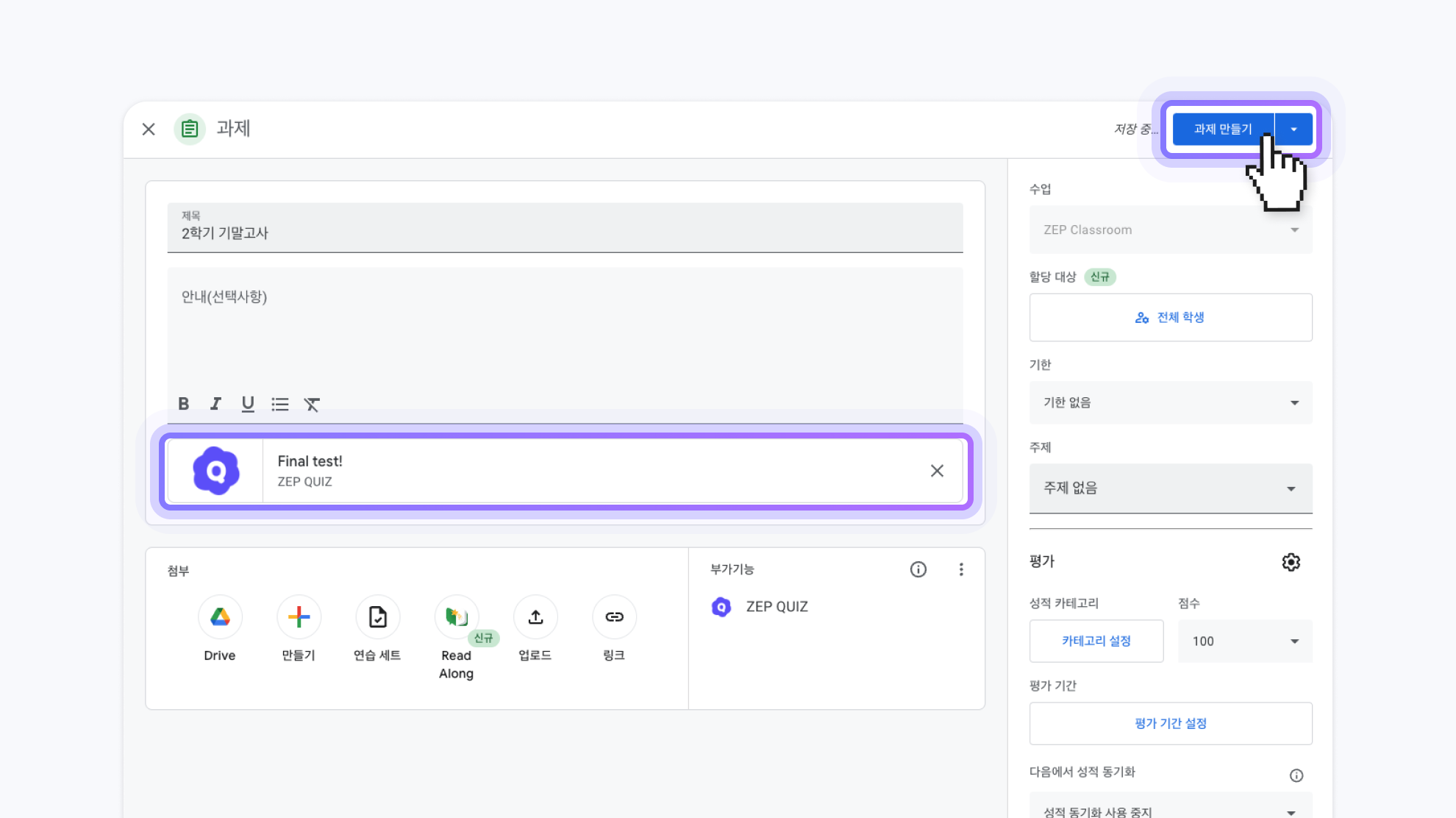Open the 만들기 create attachment button
The width and height of the screenshot is (1456, 818).
pyautogui.click(x=299, y=617)
